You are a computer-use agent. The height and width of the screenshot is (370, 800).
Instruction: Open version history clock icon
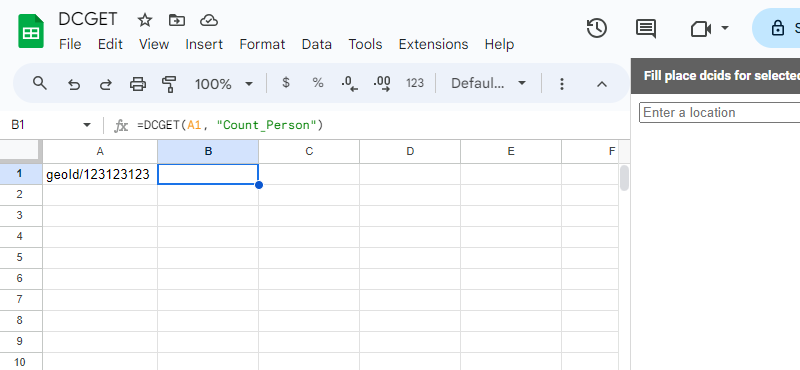click(596, 28)
